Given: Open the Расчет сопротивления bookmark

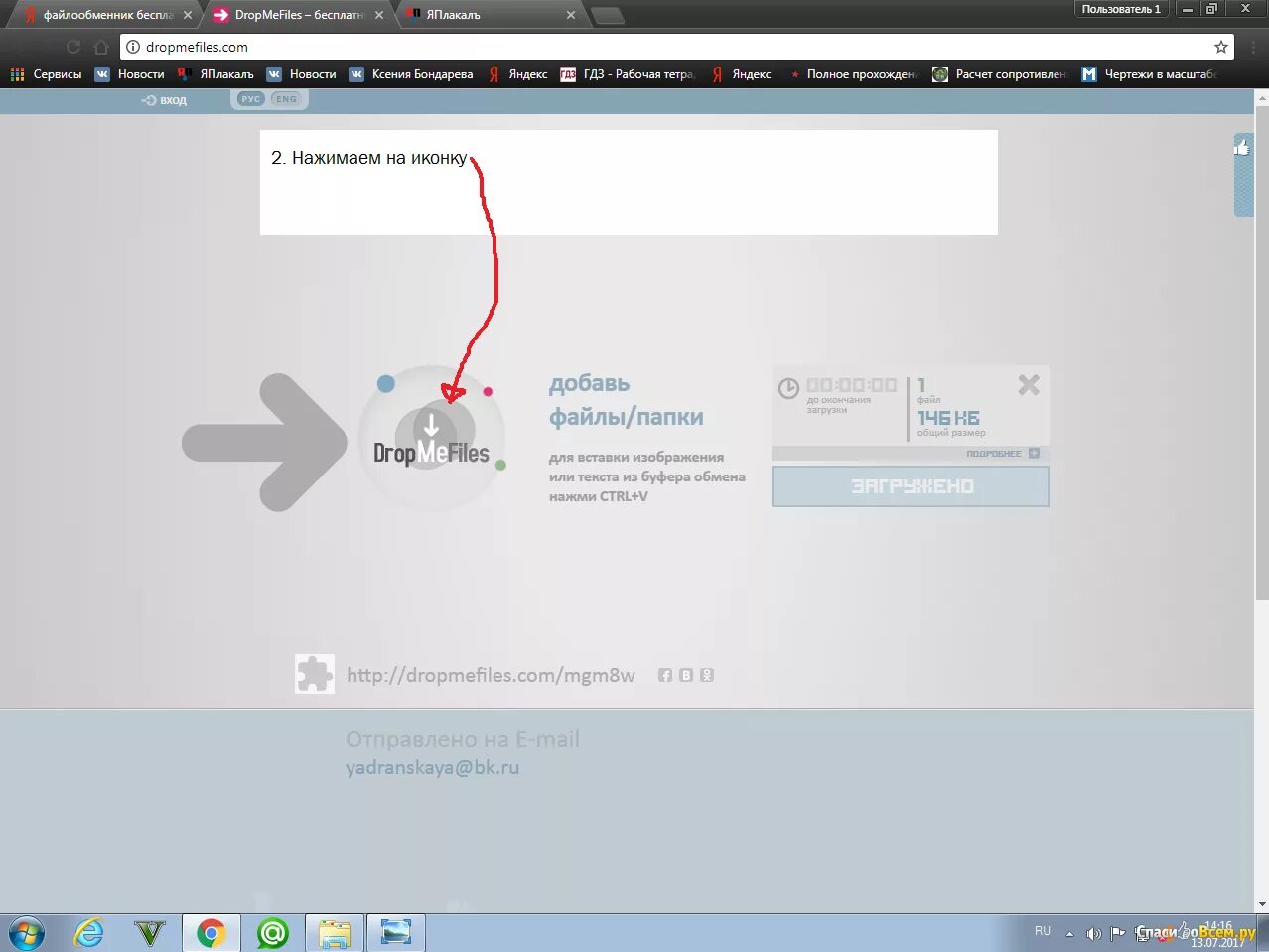Looking at the screenshot, I should (1000, 74).
